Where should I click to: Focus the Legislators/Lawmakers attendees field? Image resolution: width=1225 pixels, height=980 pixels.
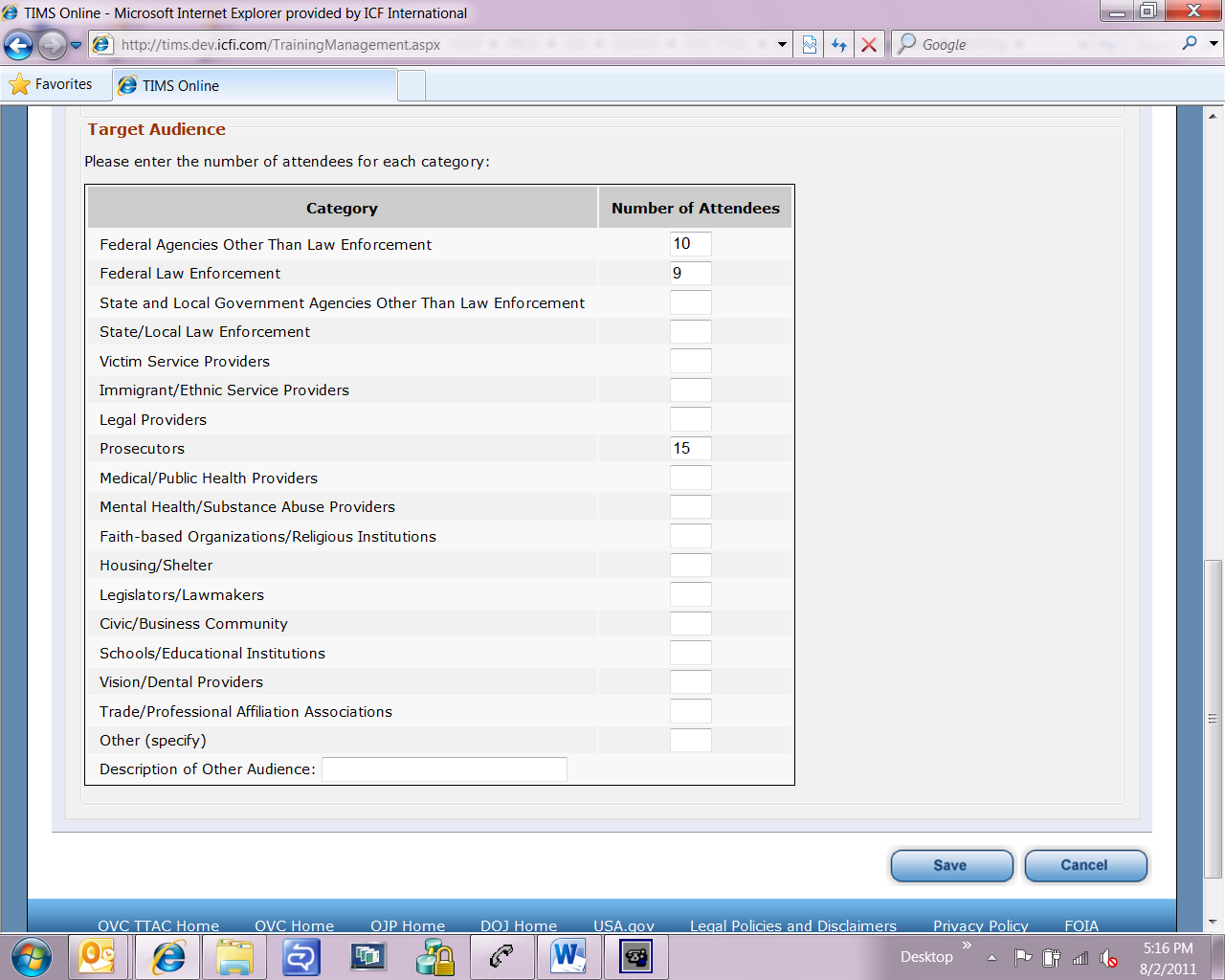point(691,594)
